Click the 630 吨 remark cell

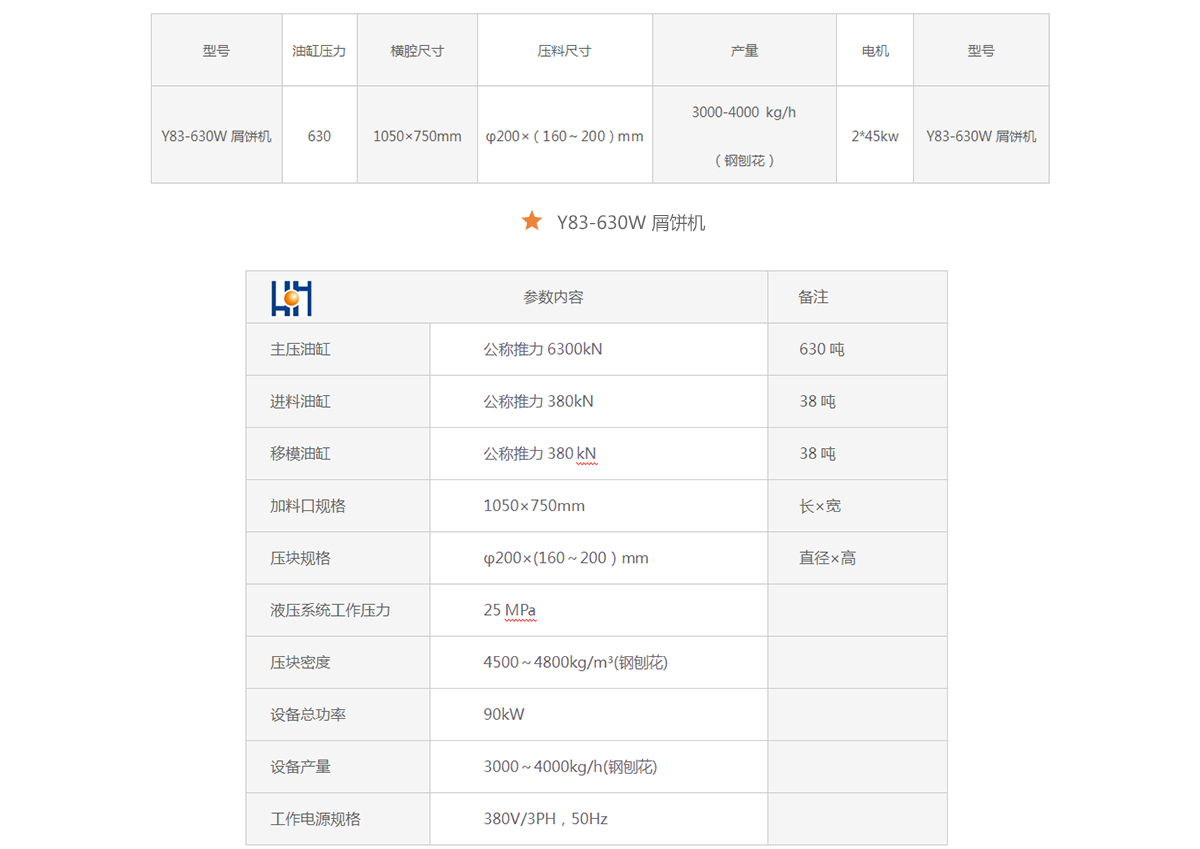pyautogui.click(x=822, y=350)
